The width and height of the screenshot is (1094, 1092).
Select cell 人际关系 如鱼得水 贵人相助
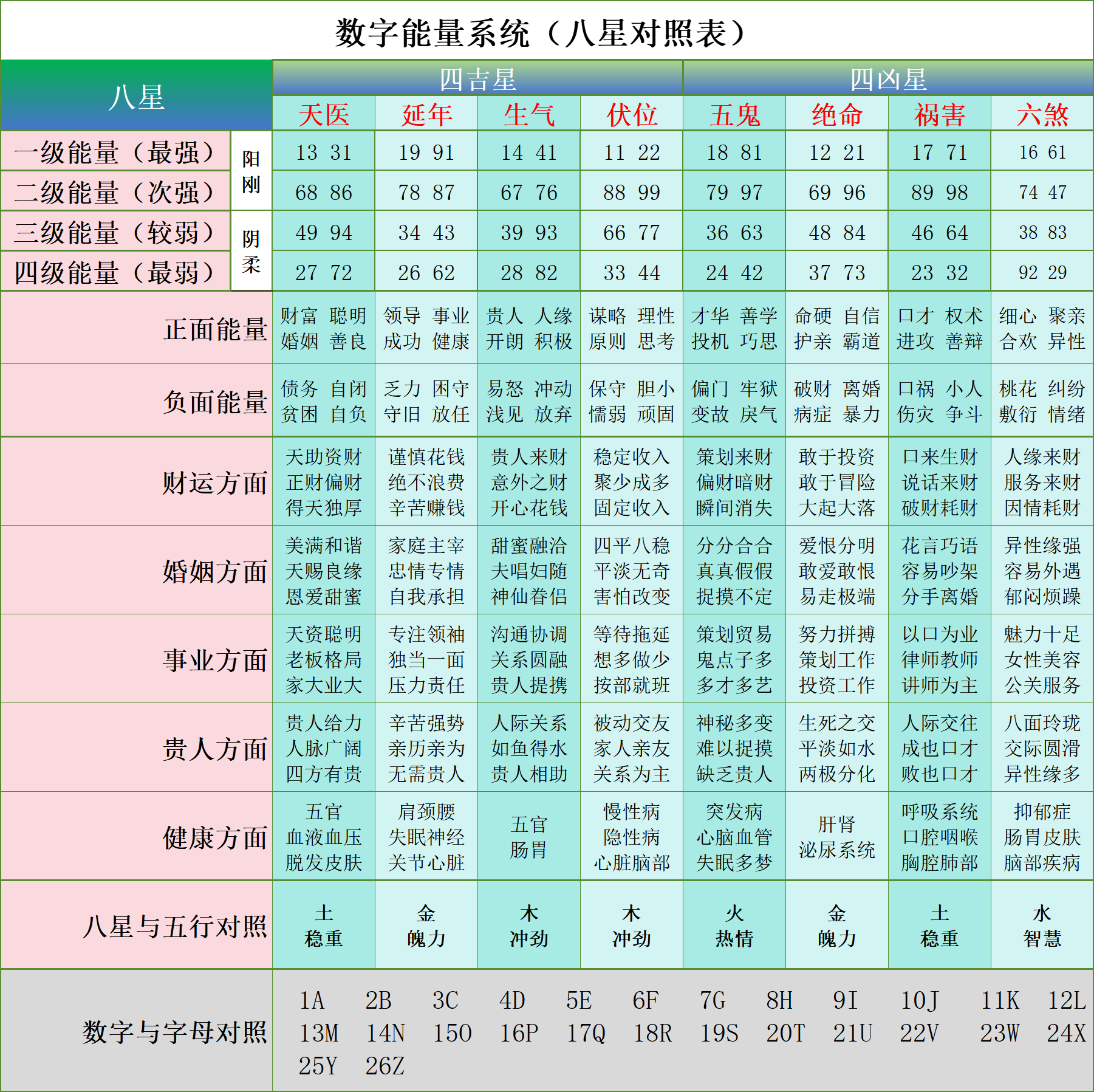point(529,747)
